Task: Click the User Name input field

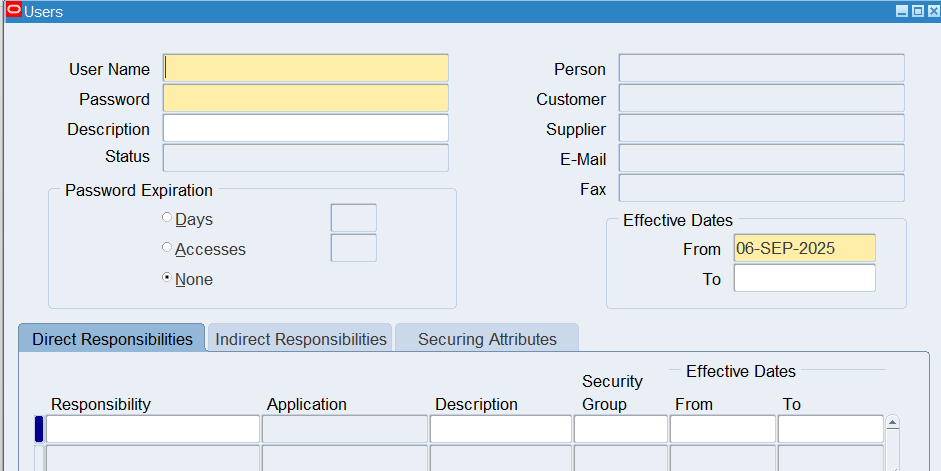Action: (305, 68)
